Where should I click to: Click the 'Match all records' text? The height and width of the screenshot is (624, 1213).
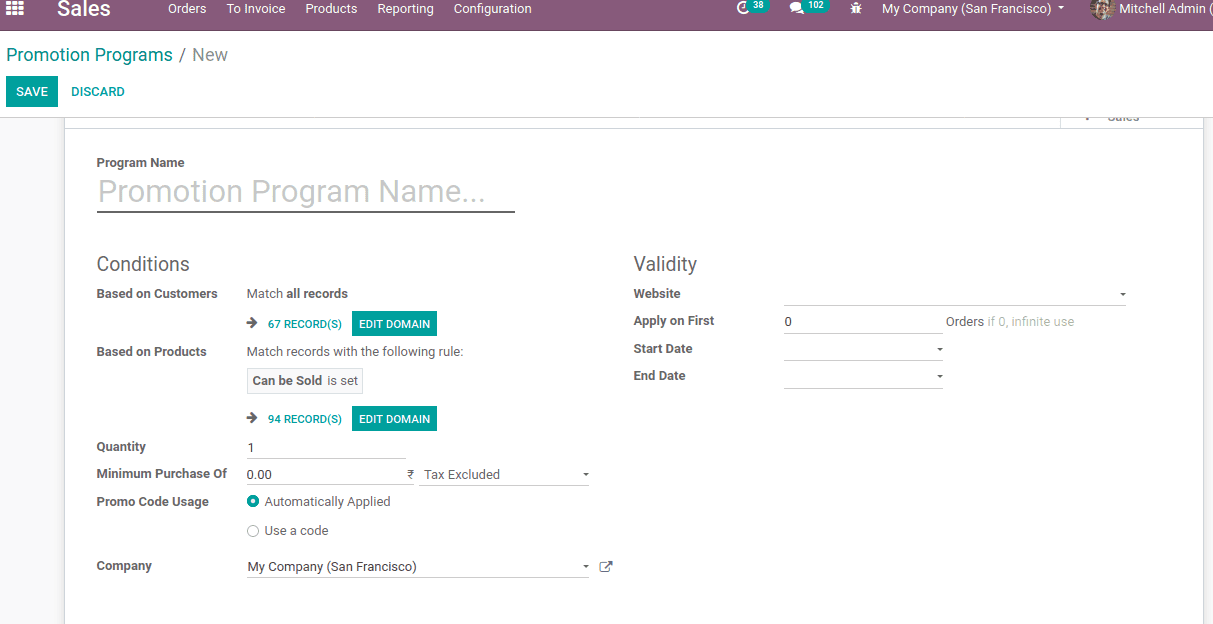pyautogui.click(x=297, y=294)
